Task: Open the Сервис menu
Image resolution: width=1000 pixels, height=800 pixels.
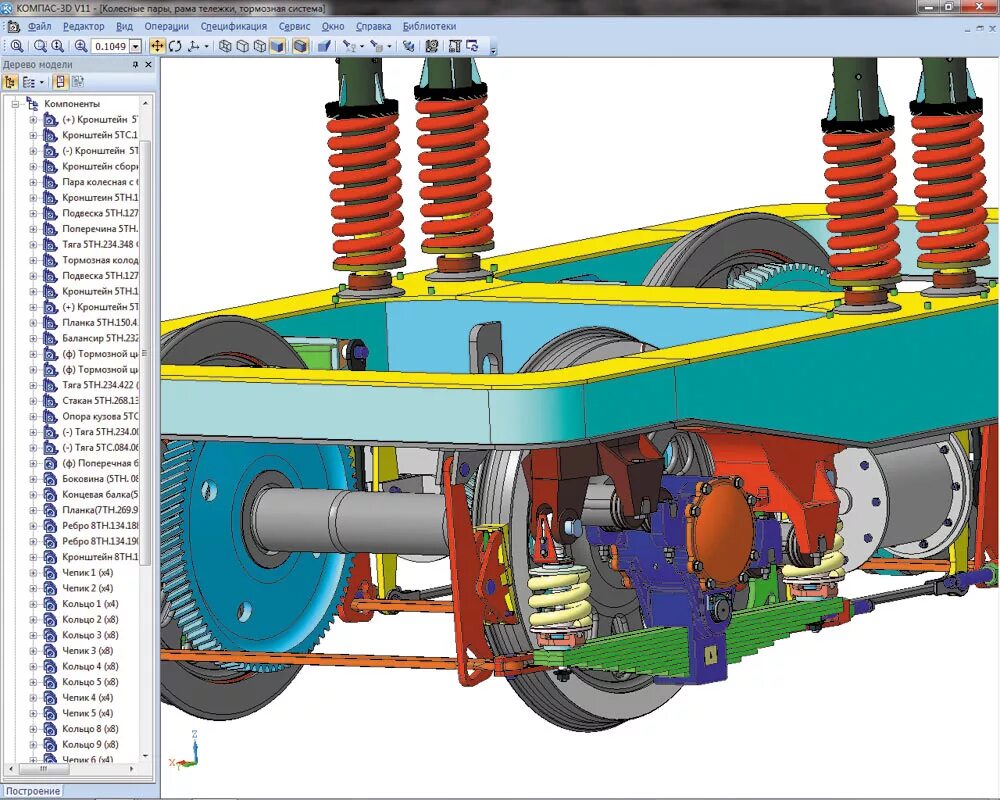Action: 294,26
